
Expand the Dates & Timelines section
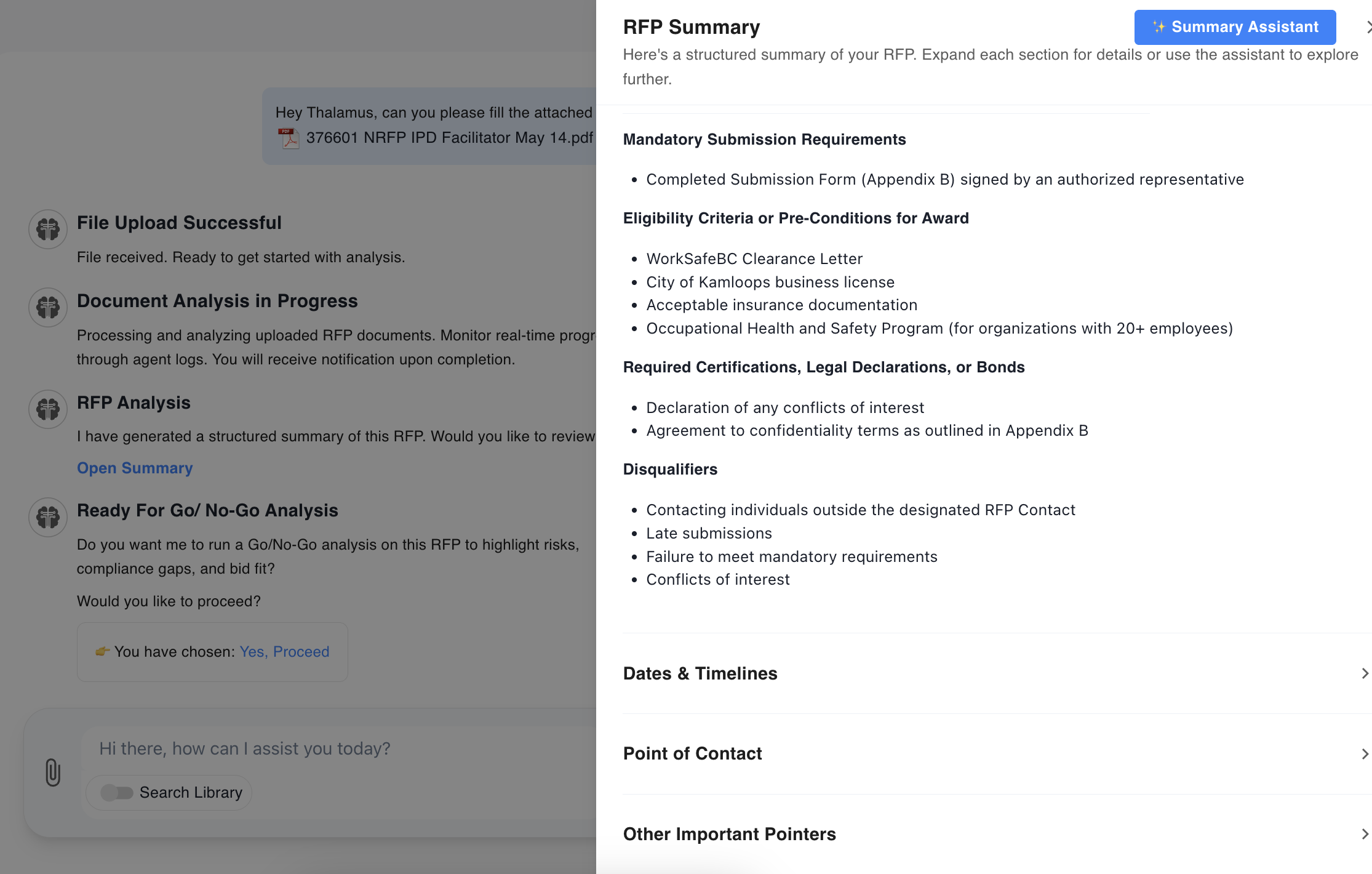(1364, 673)
